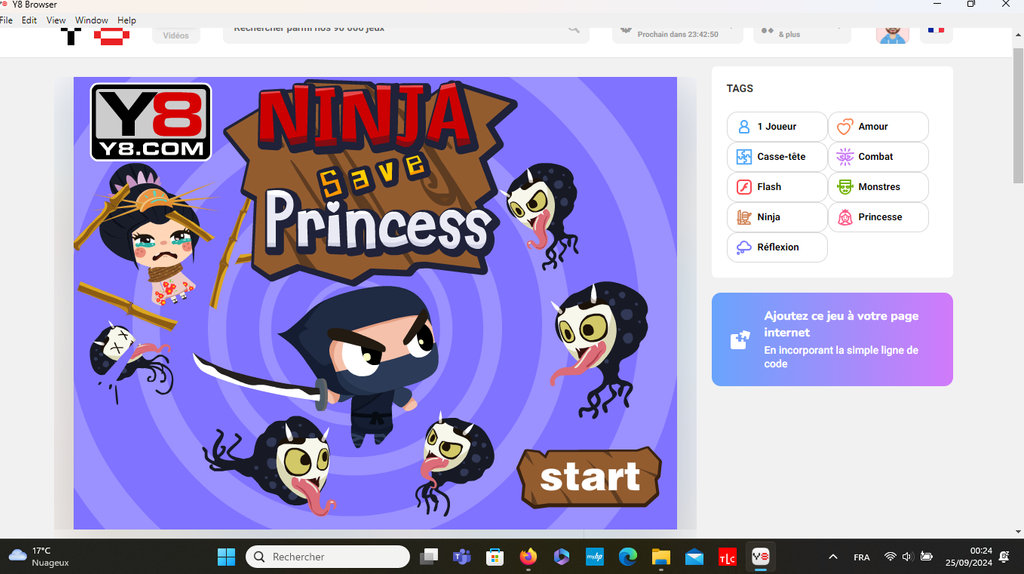The height and width of the screenshot is (574, 1024).
Task: Open the Casse-tête tag
Action: (x=776, y=157)
